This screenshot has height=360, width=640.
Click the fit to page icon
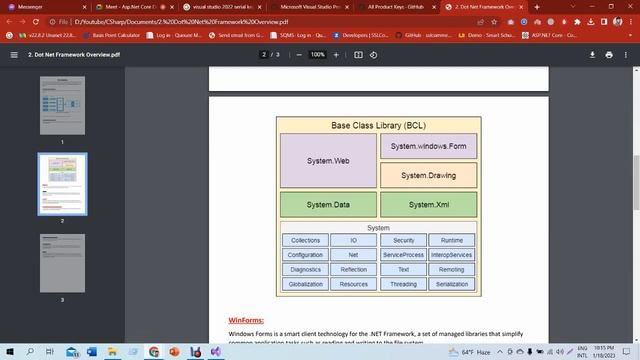[x=358, y=55]
